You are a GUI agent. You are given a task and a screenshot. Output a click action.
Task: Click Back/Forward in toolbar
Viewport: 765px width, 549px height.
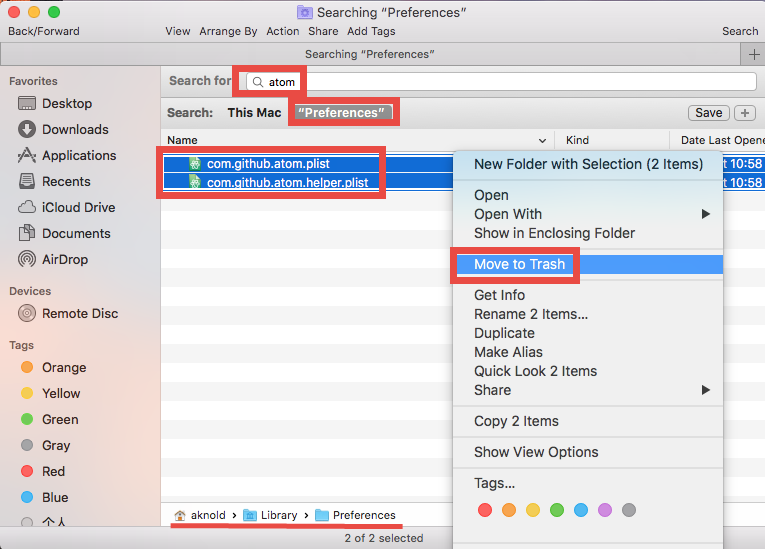point(44,31)
